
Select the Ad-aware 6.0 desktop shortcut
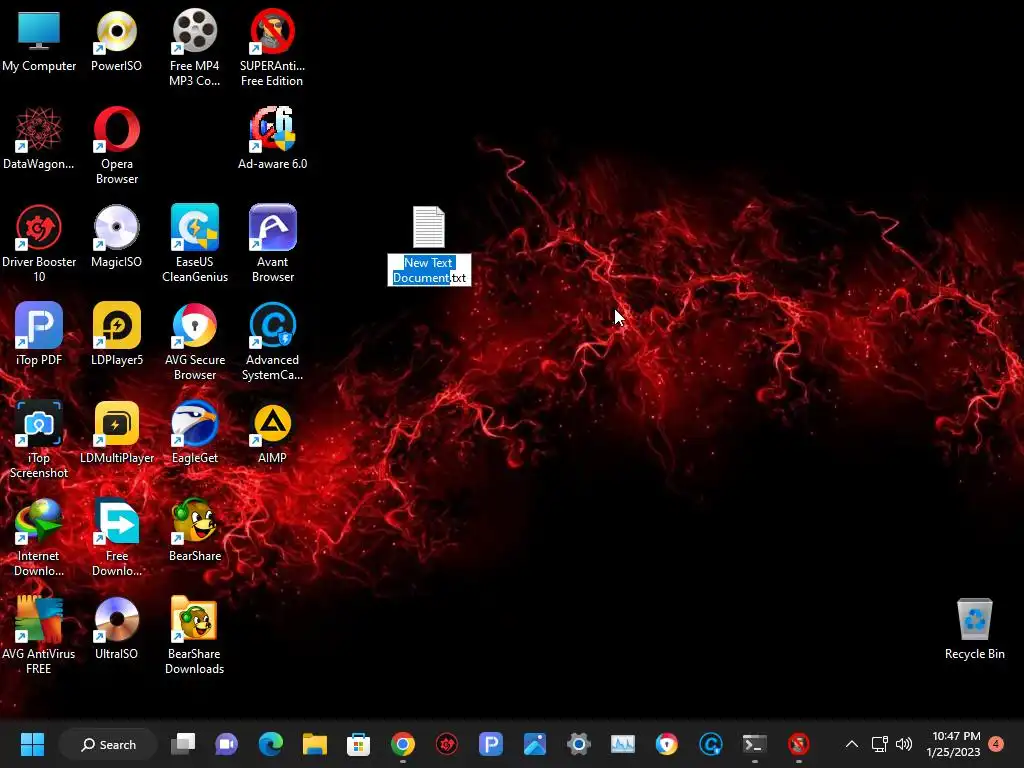click(272, 138)
